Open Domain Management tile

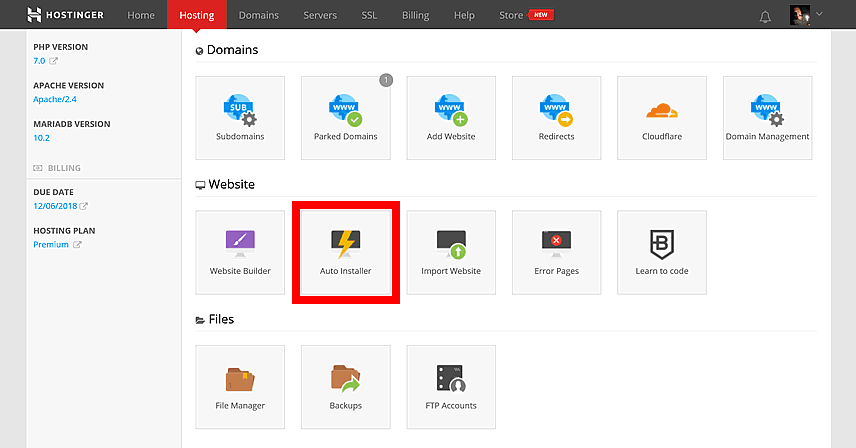pyautogui.click(x=768, y=118)
